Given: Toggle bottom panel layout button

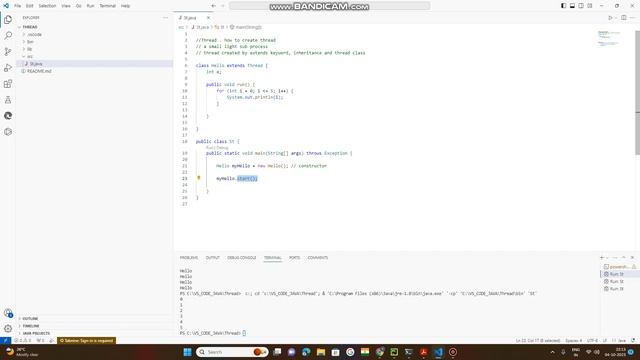Looking at the screenshot, I should (572, 6).
